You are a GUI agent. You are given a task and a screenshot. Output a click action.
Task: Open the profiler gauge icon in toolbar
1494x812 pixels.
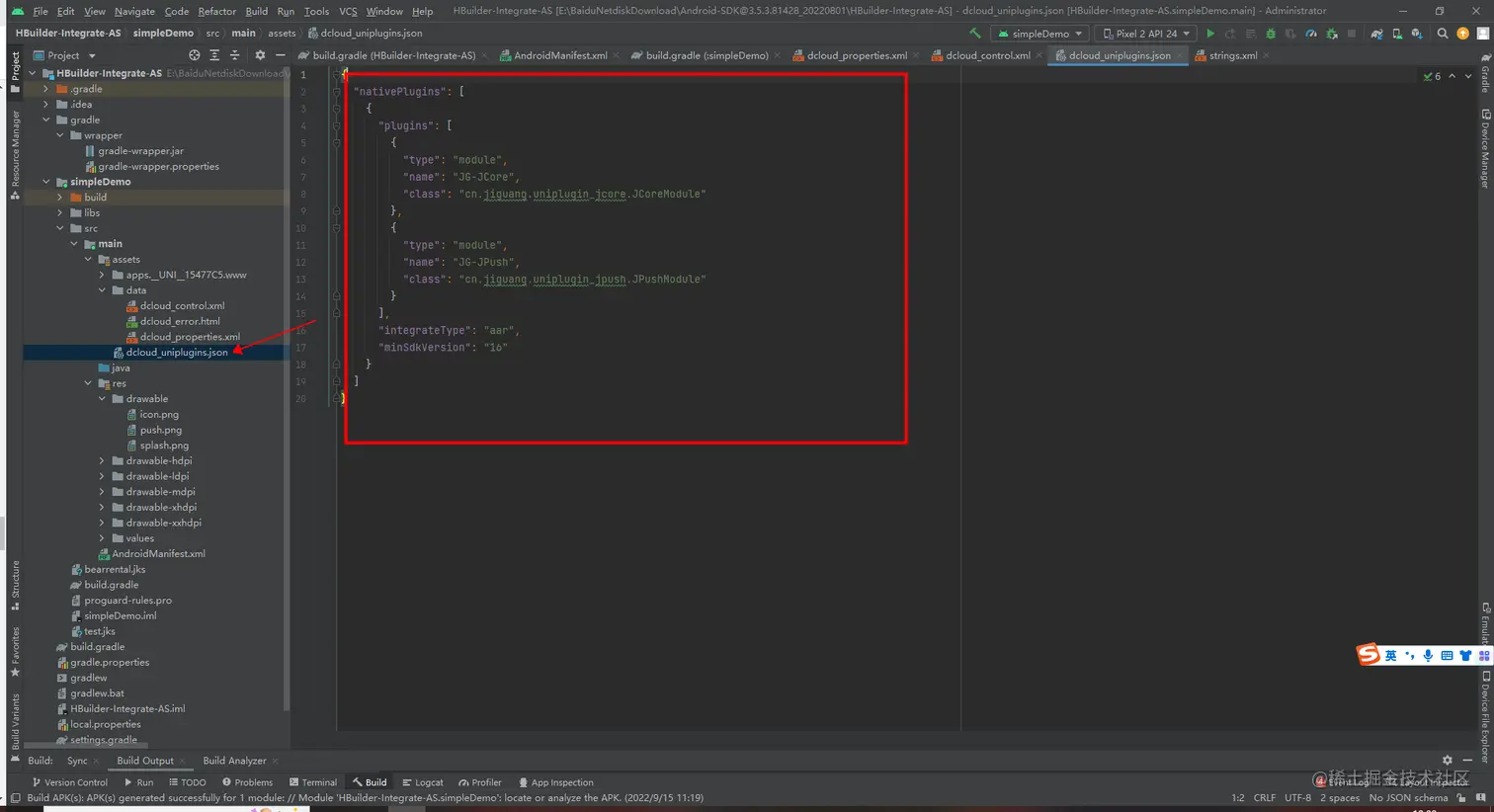click(1311, 34)
